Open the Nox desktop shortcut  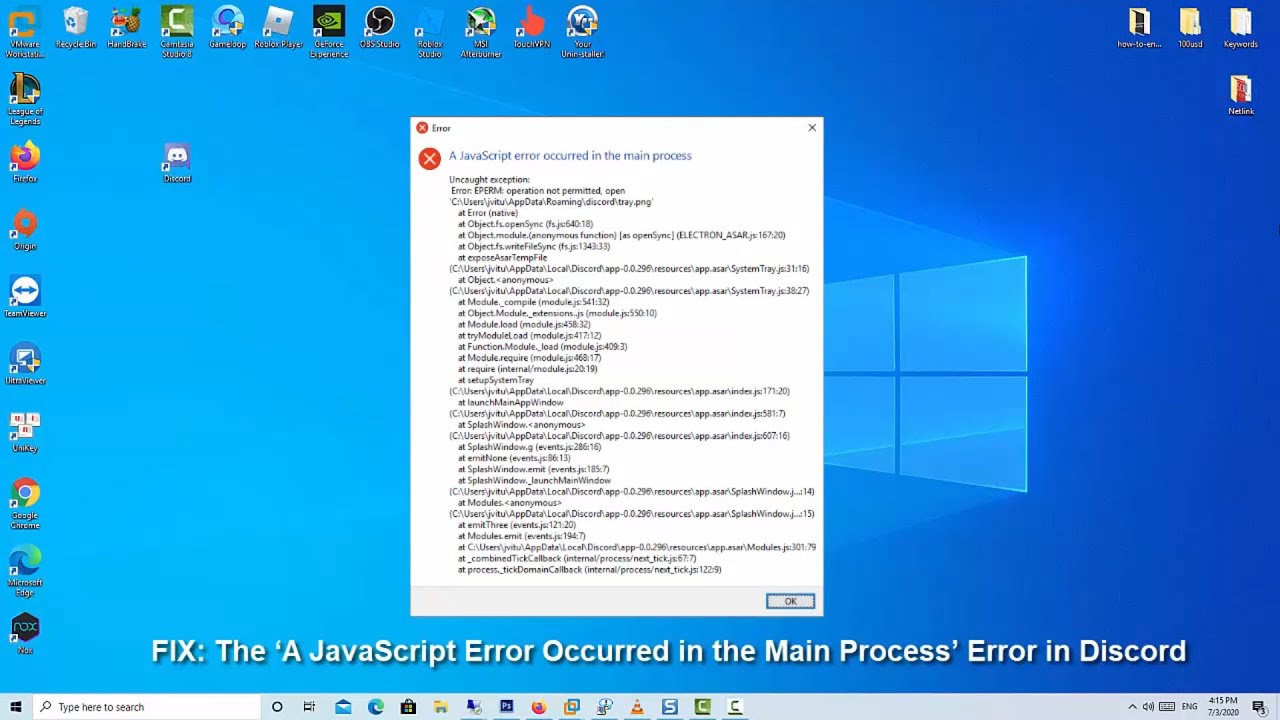click(25, 634)
